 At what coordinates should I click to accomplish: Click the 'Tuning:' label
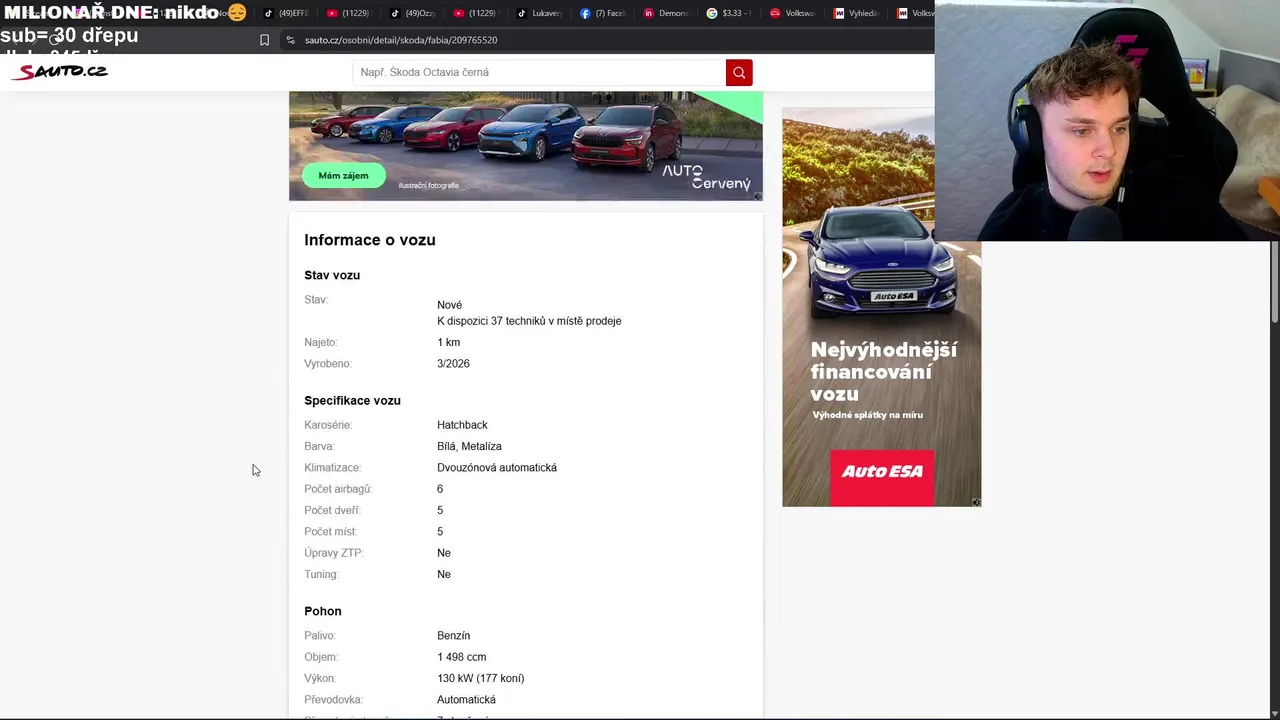tap(321, 574)
